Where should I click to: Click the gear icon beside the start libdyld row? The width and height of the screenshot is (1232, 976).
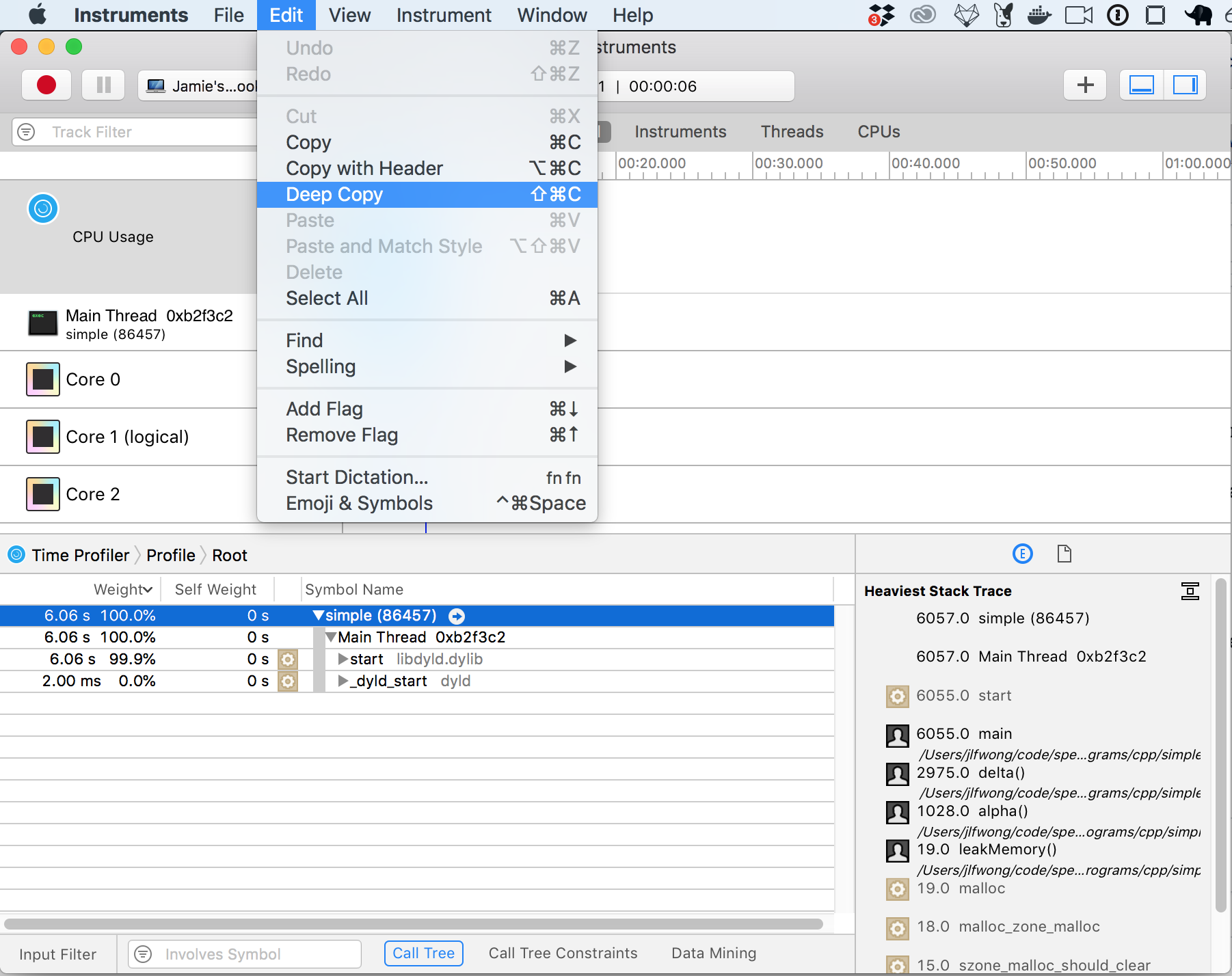point(288,659)
